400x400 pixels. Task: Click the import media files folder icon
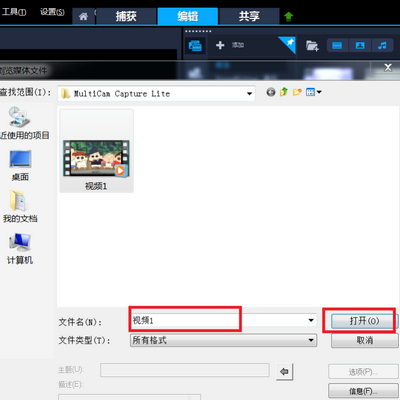[312, 45]
